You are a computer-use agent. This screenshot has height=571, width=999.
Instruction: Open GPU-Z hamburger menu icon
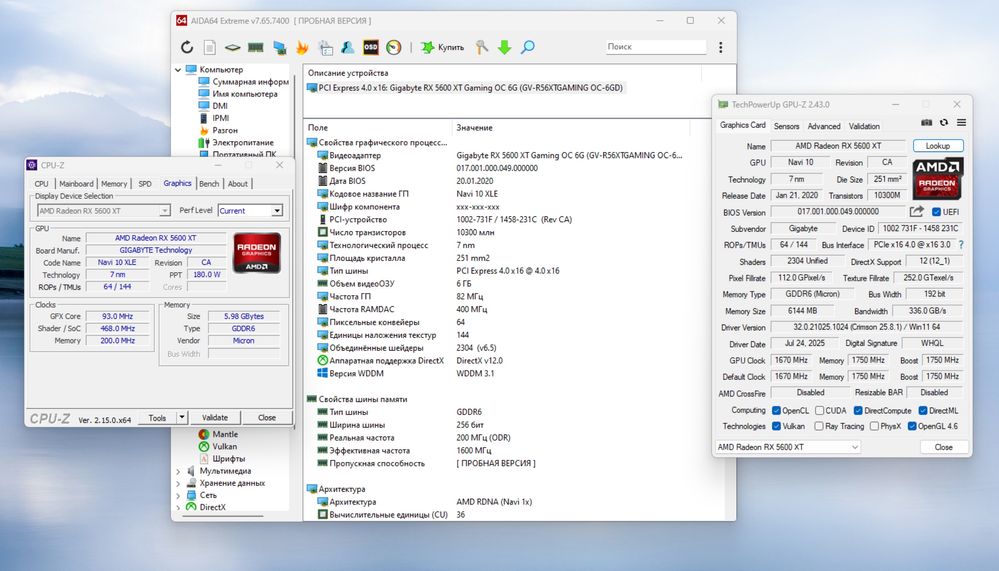[x=961, y=122]
